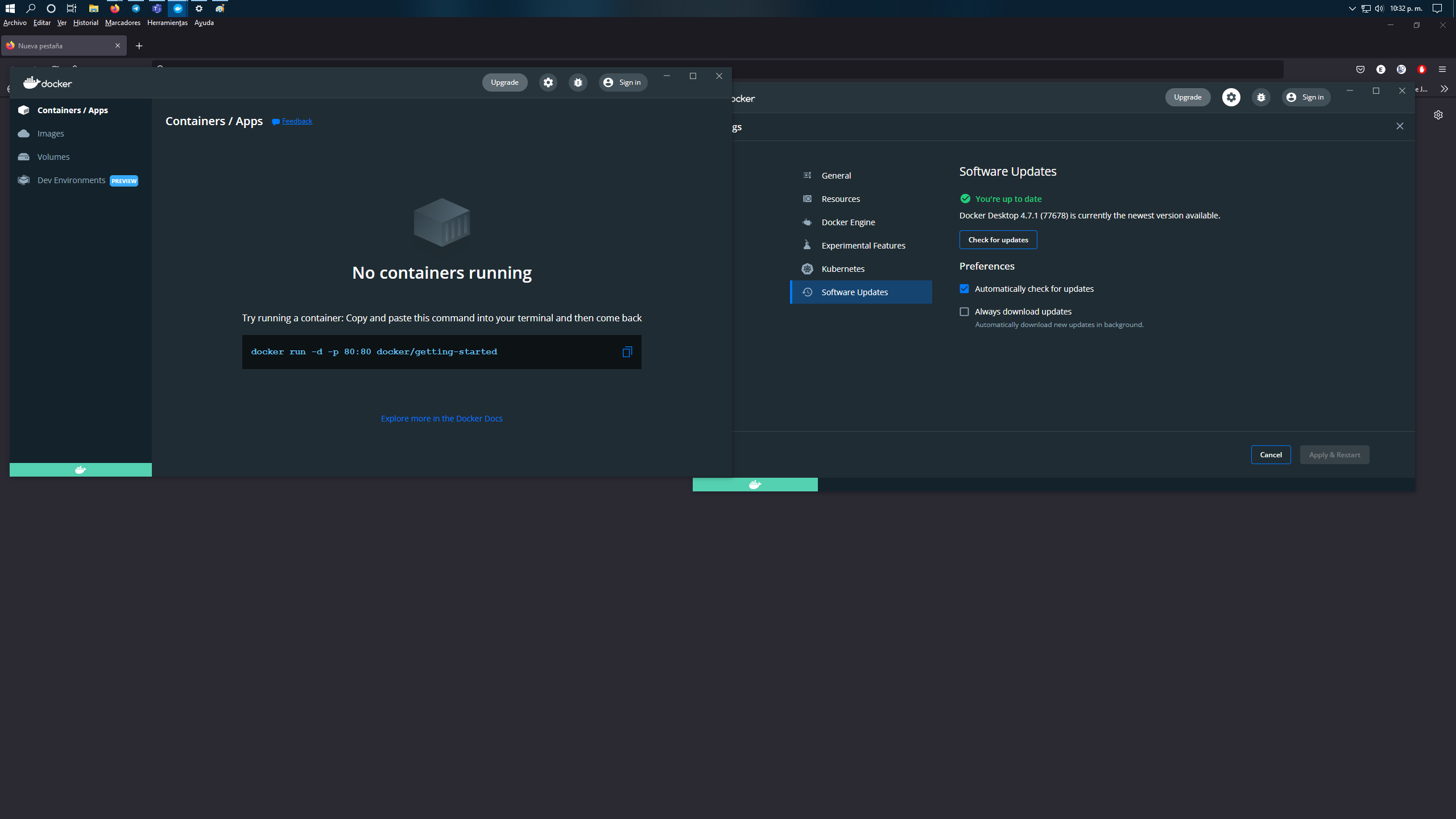Image resolution: width=1456 pixels, height=819 pixels.
Task: Click the blue globe extension icon in Firefox
Action: pyautogui.click(x=1401, y=69)
